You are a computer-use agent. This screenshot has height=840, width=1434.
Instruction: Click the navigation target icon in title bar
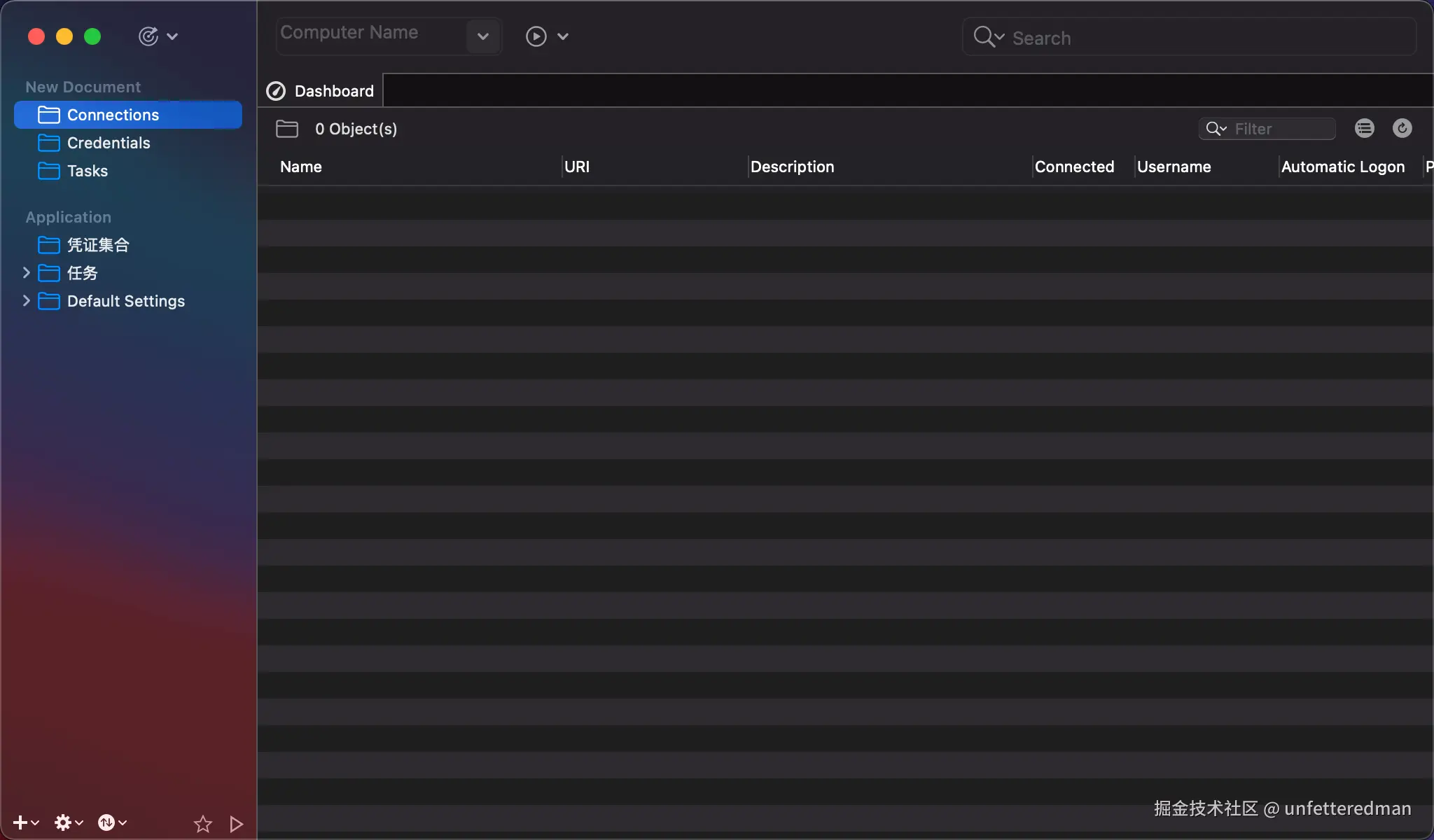[148, 36]
